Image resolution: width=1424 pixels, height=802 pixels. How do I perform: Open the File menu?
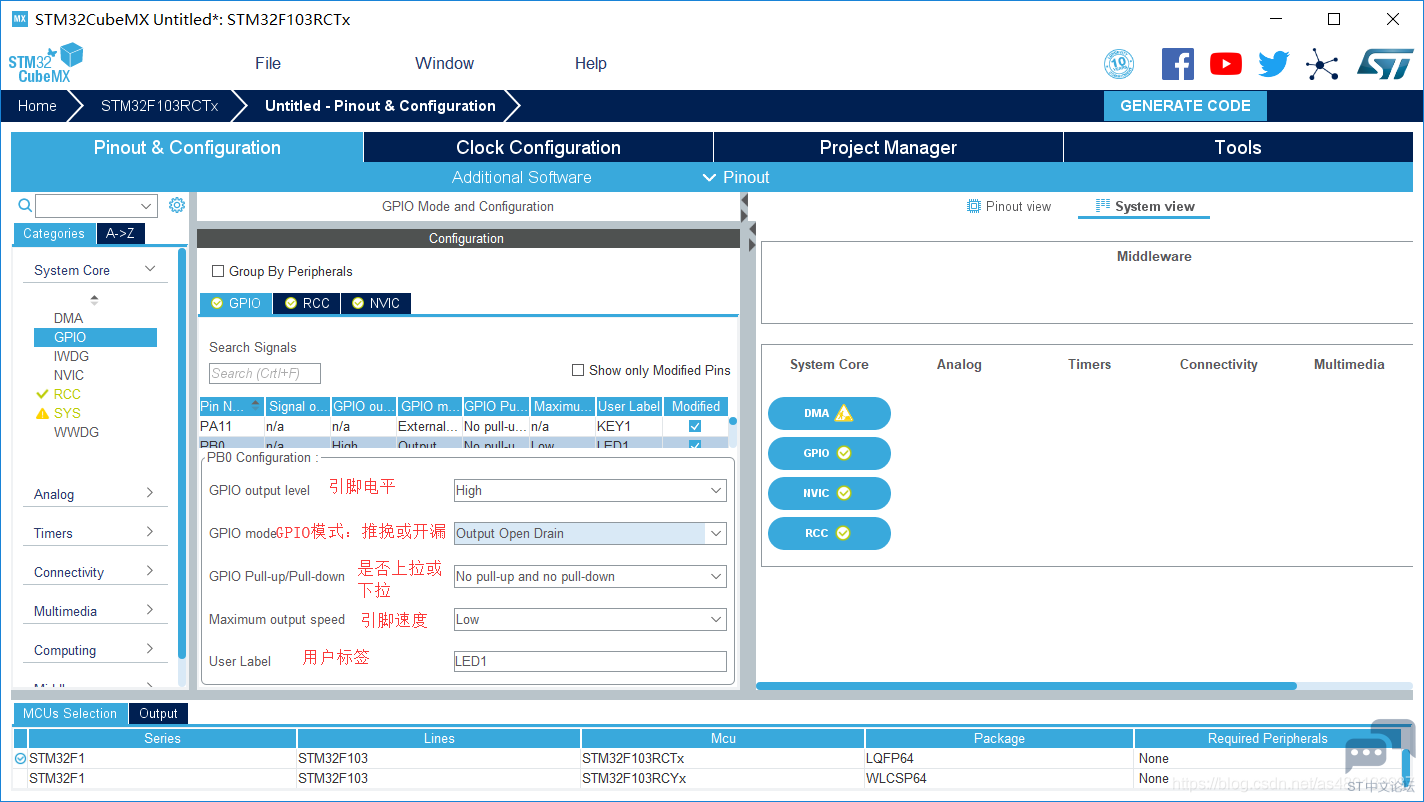[x=268, y=63]
